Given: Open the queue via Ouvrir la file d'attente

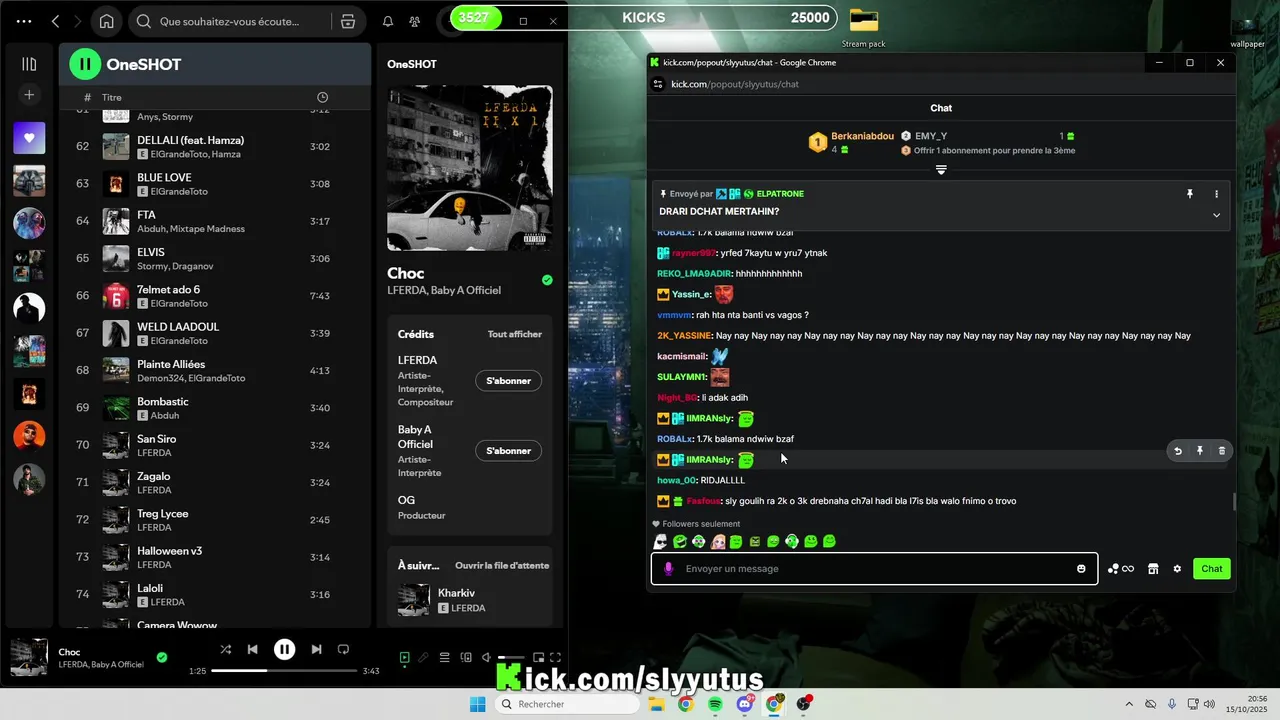Looking at the screenshot, I should [x=502, y=565].
